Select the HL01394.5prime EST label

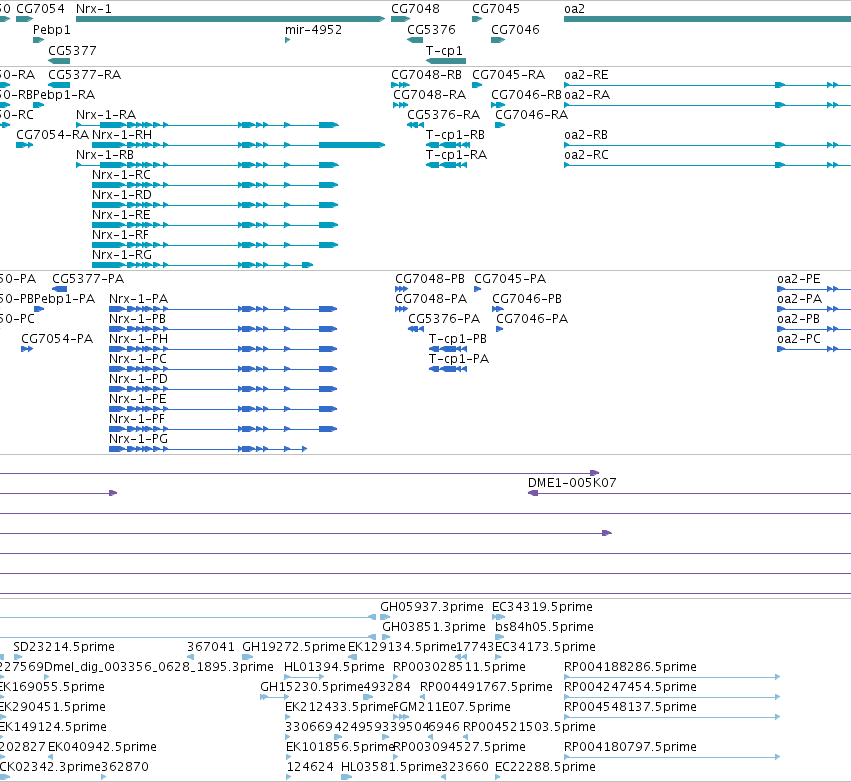pos(334,667)
